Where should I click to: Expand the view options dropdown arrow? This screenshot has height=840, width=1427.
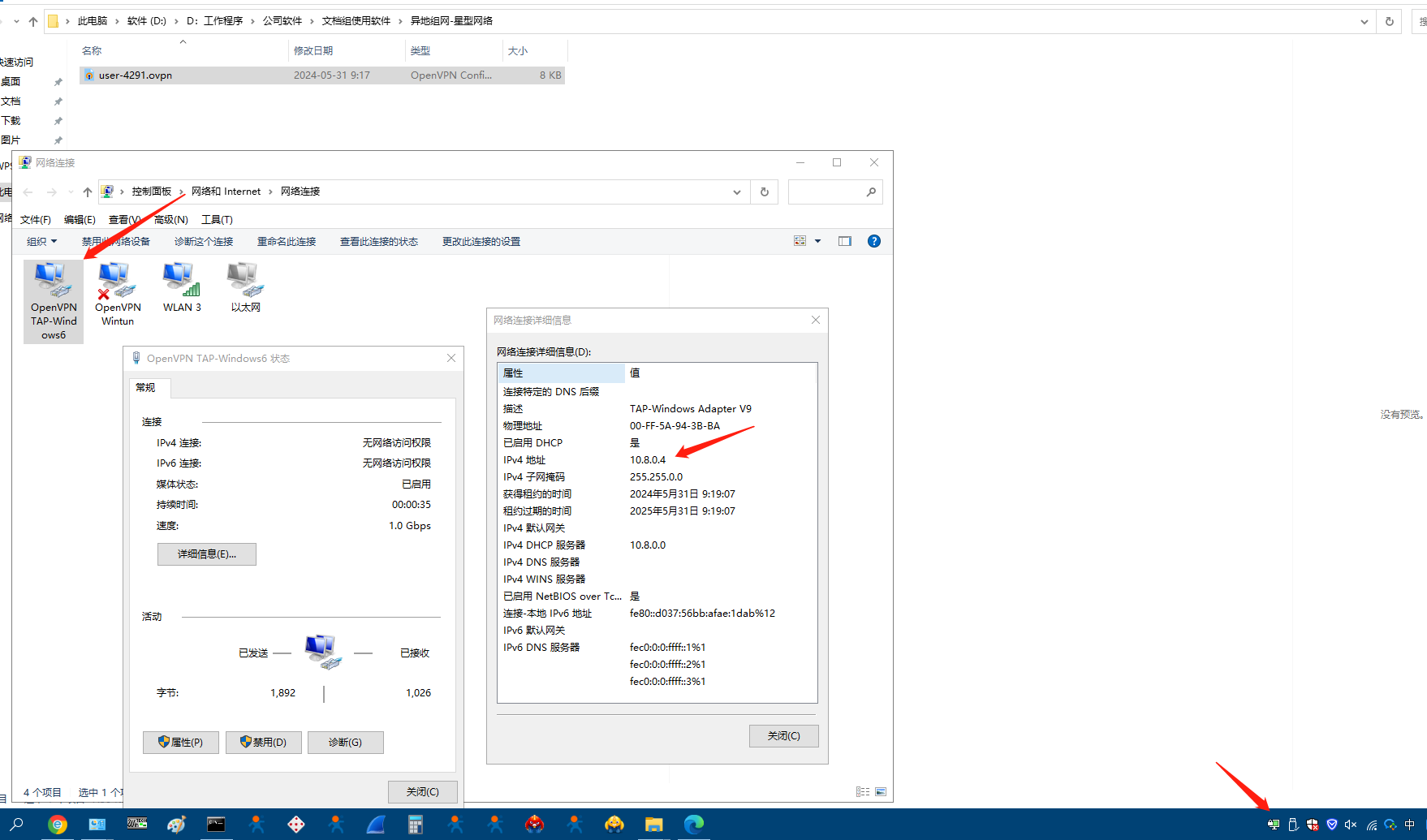click(x=817, y=241)
